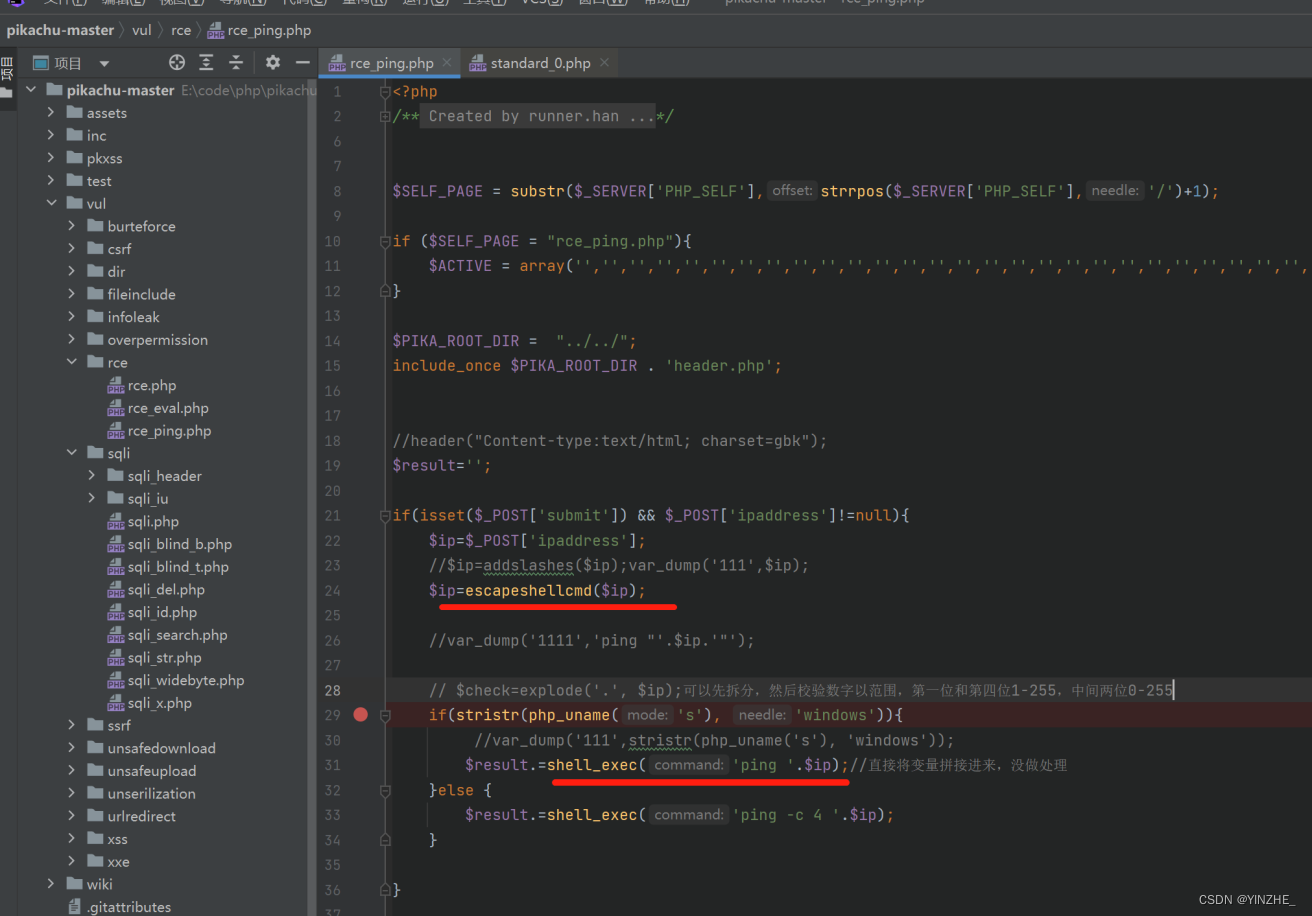Select the sqli_iu folder

pos(148,499)
